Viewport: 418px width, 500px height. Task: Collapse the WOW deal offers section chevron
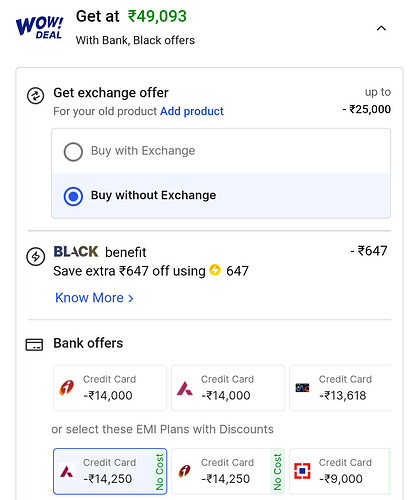coord(381,28)
